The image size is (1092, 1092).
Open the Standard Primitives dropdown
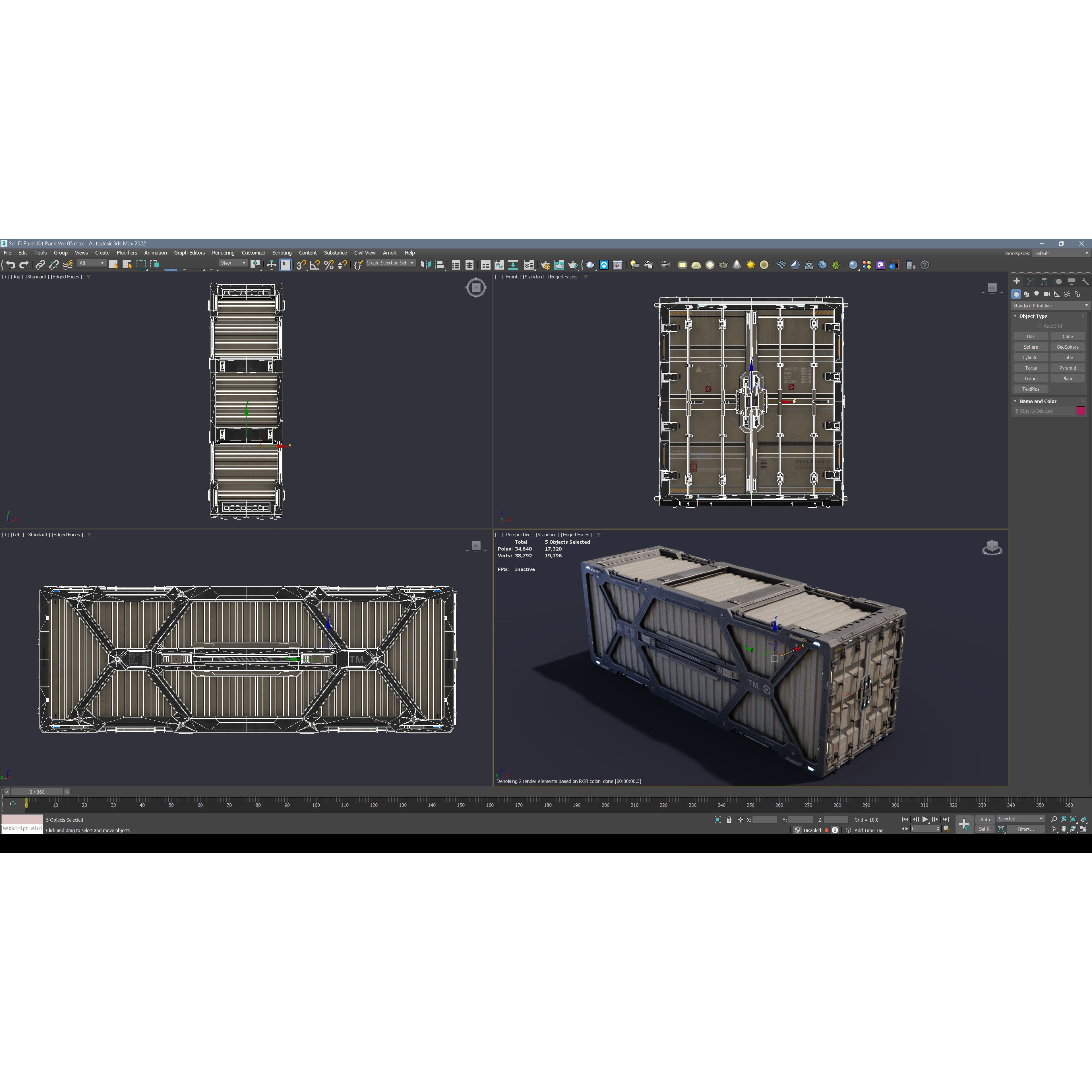coord(1050,306)
